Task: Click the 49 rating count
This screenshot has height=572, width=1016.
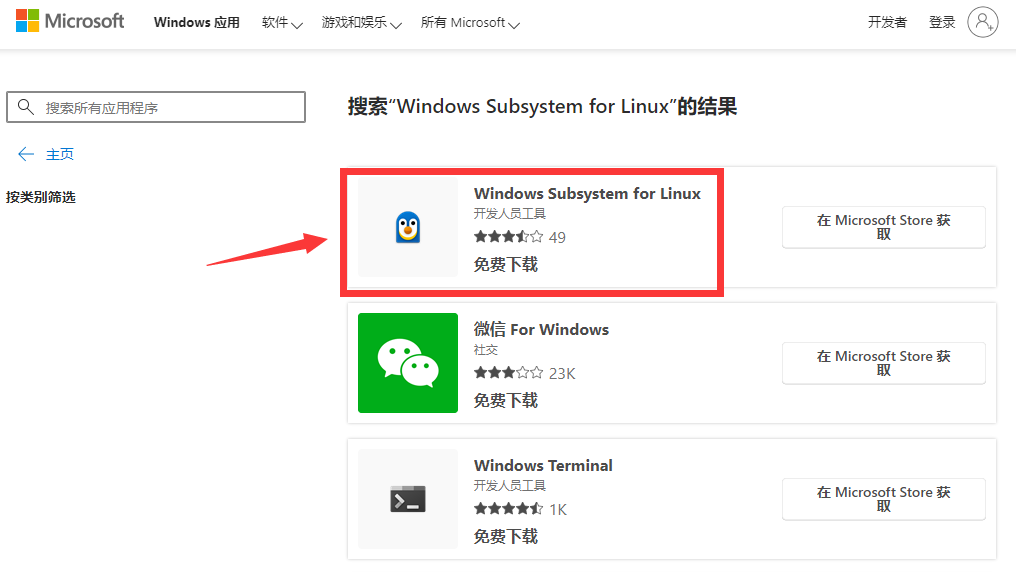Action: (557, 238)
